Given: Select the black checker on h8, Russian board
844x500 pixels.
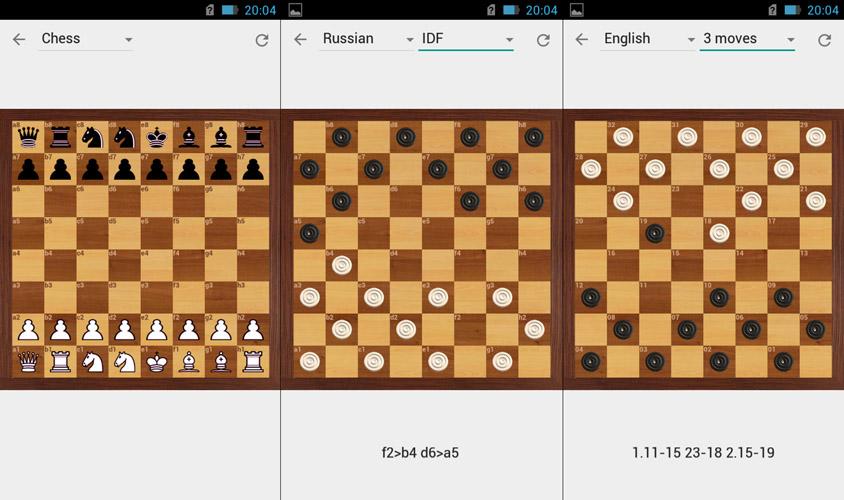Looking at the screenshot, I should click(534, 137).
